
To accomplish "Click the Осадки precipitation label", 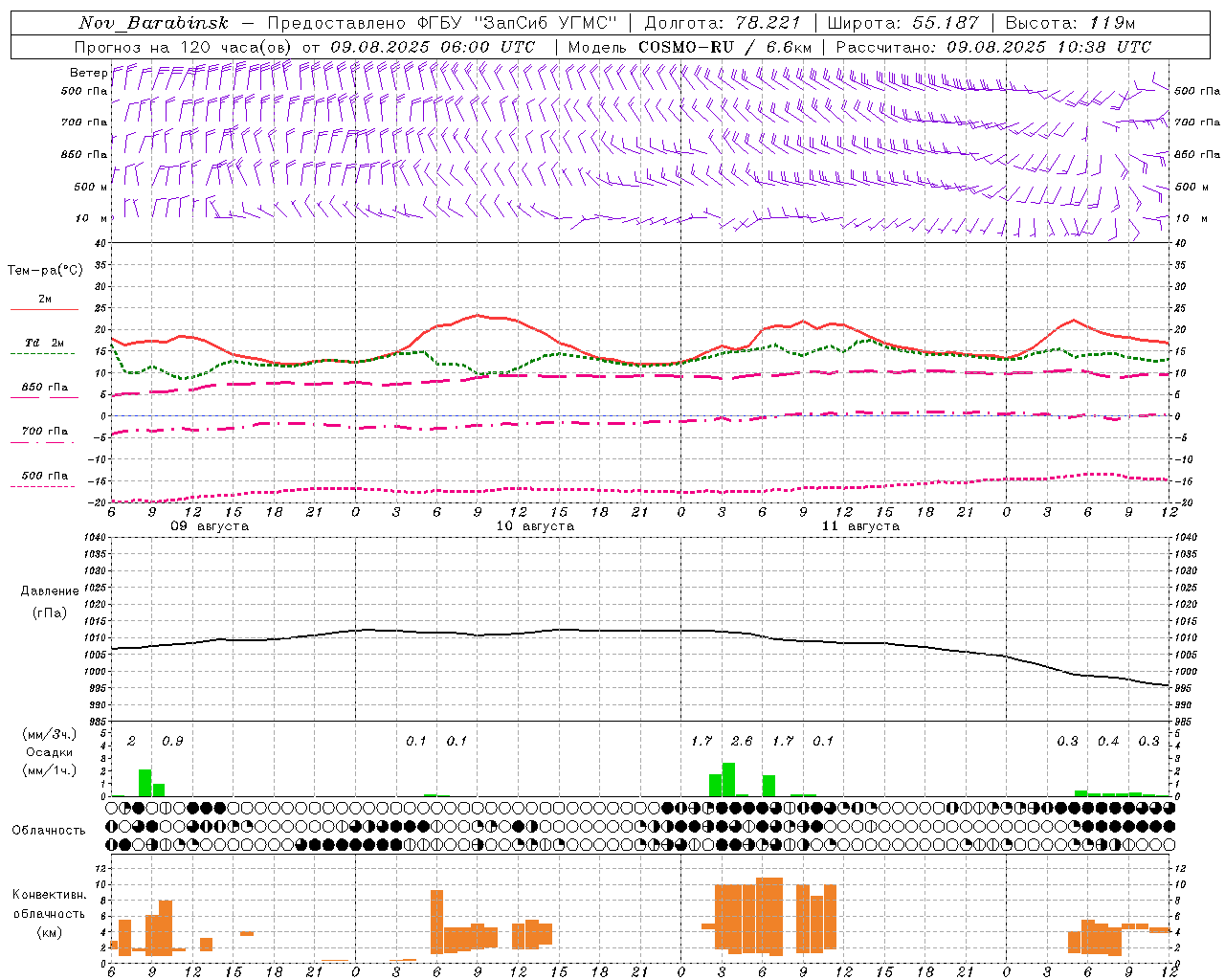I will [x=49, y=752].
